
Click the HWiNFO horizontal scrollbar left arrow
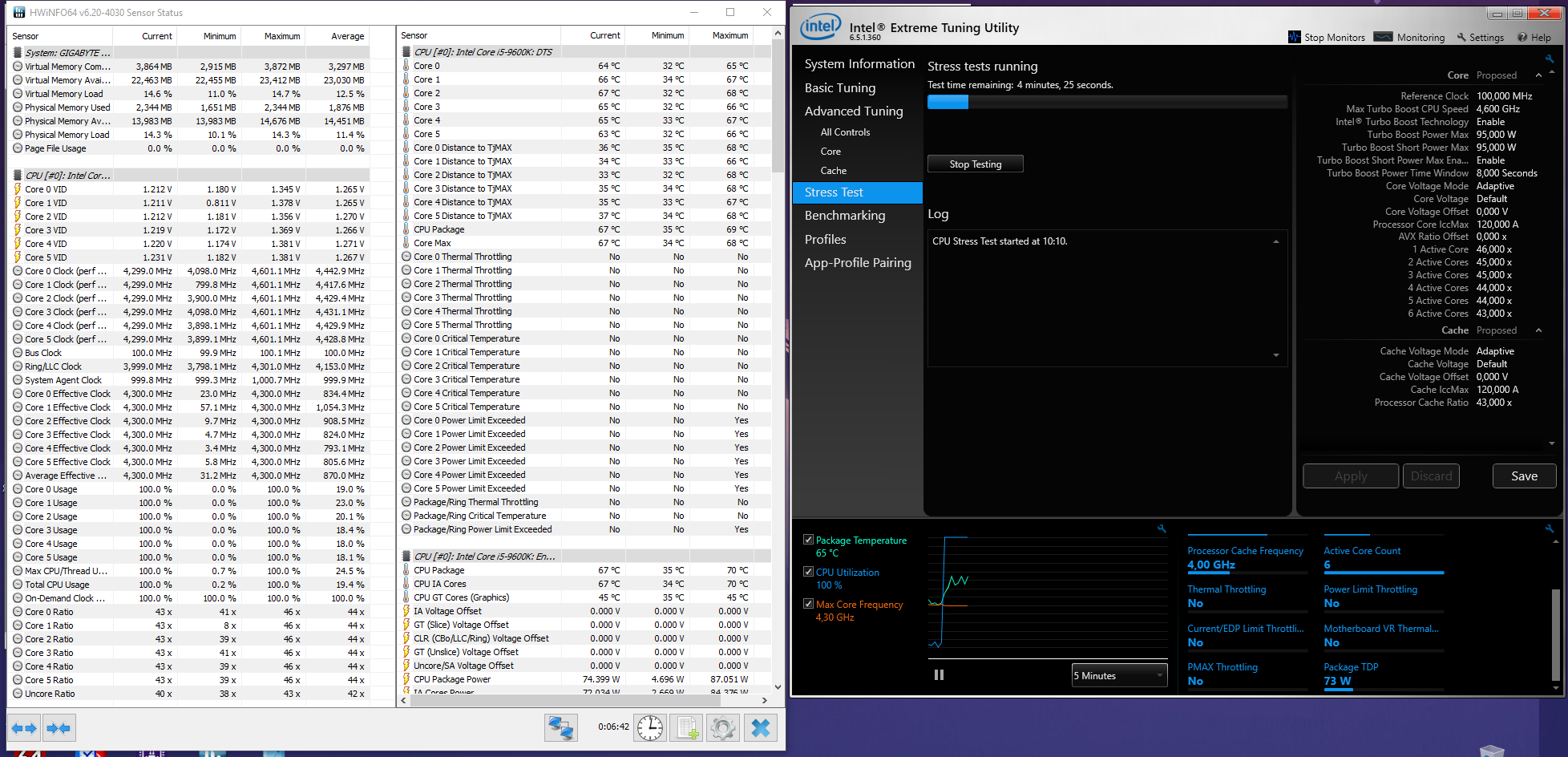tap(404, 700)
